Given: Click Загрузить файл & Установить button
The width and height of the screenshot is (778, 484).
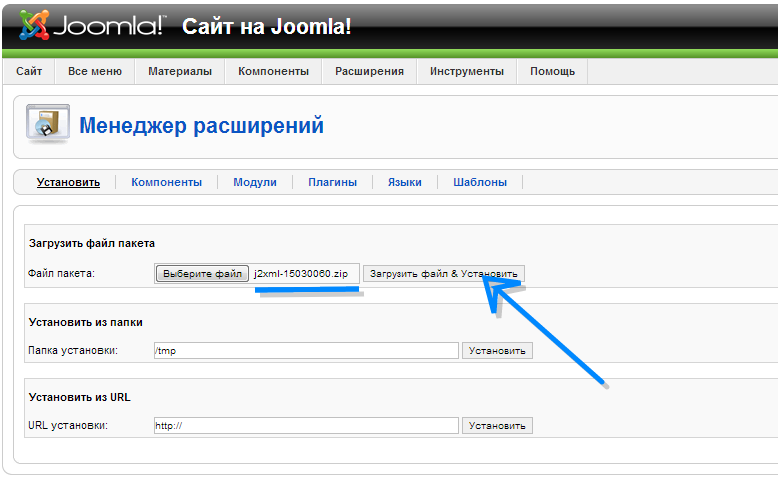Looking at the screenshot, I should 443,274.
